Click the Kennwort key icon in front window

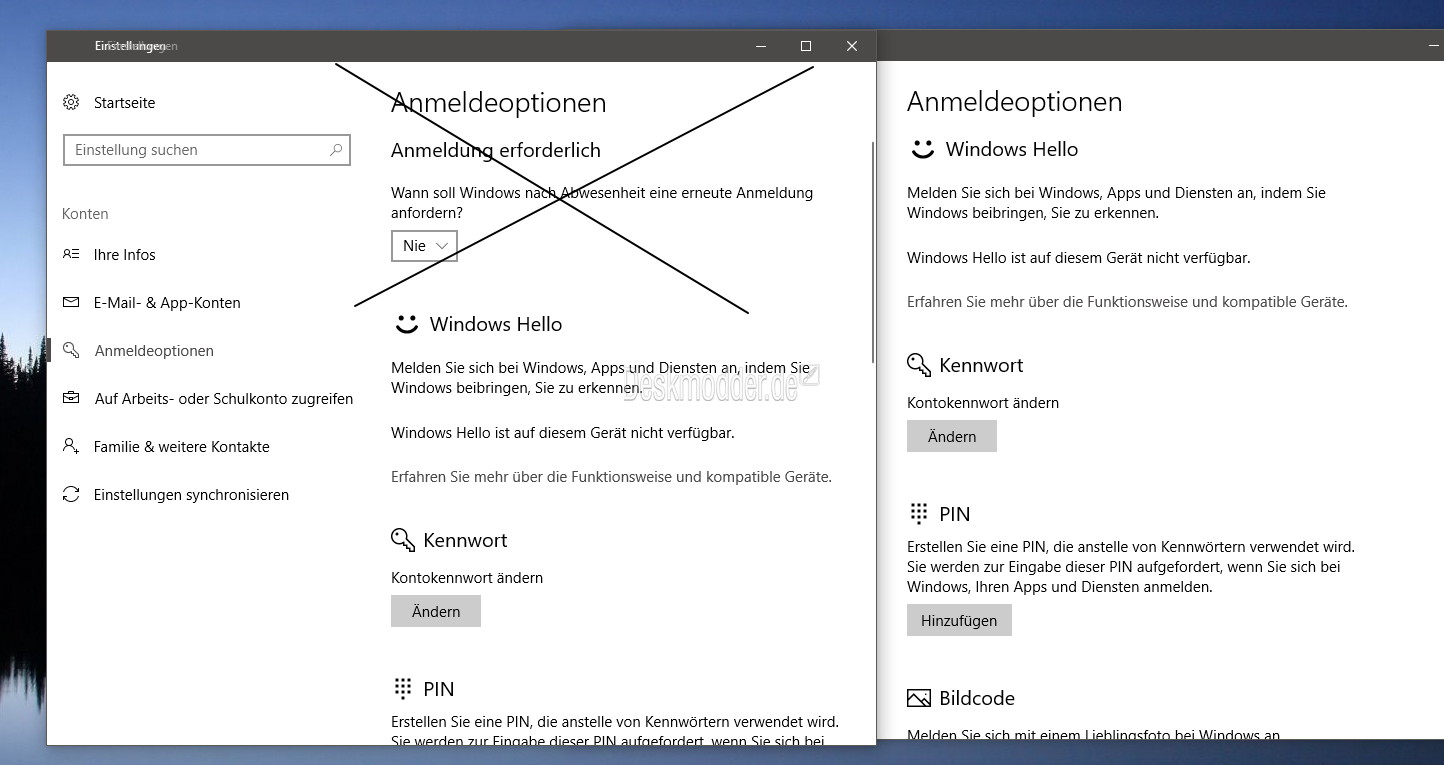[403, 540]
